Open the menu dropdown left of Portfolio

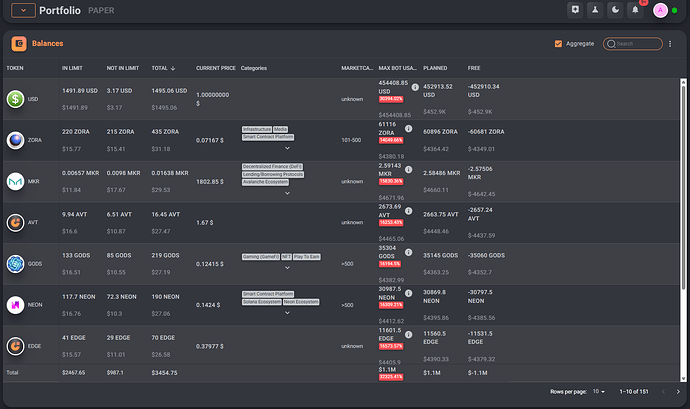pos(22,11)
